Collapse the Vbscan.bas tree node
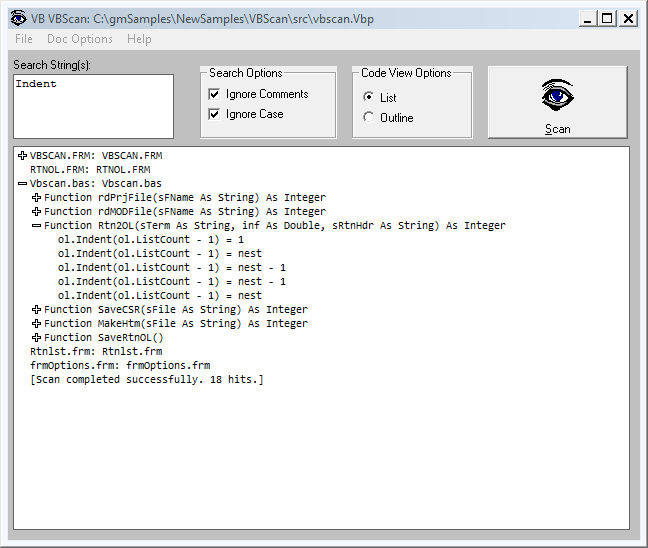Image resolution: width=648 pixels, height=548 pixels. click(x=22, y=184)
